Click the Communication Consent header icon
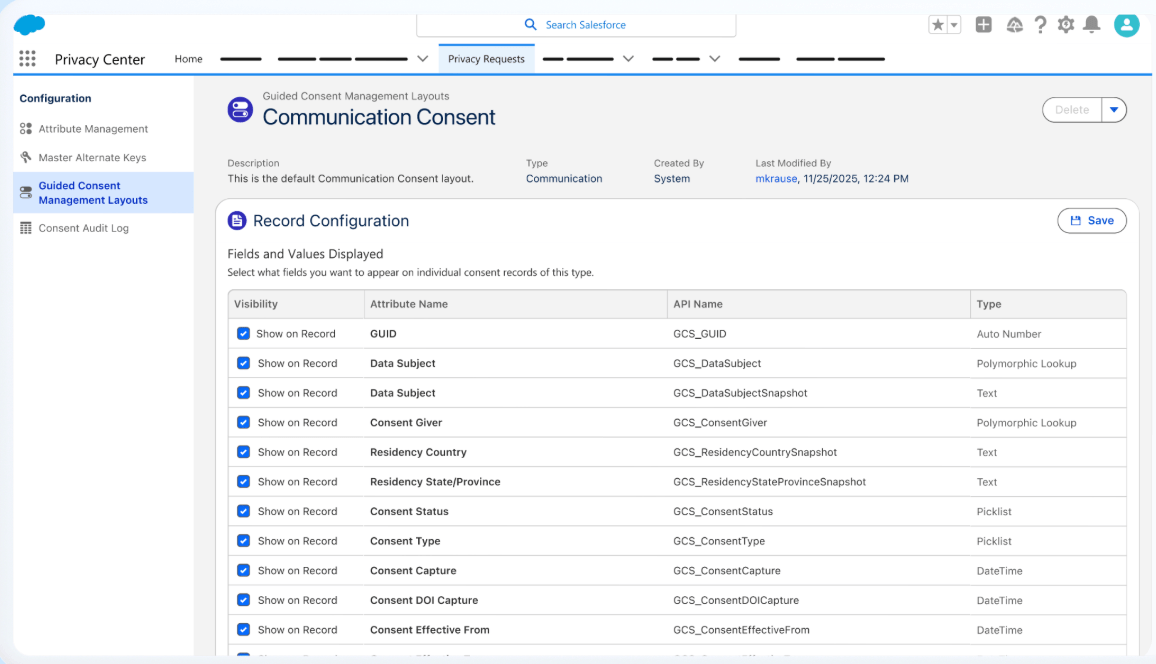 [240, 110]
